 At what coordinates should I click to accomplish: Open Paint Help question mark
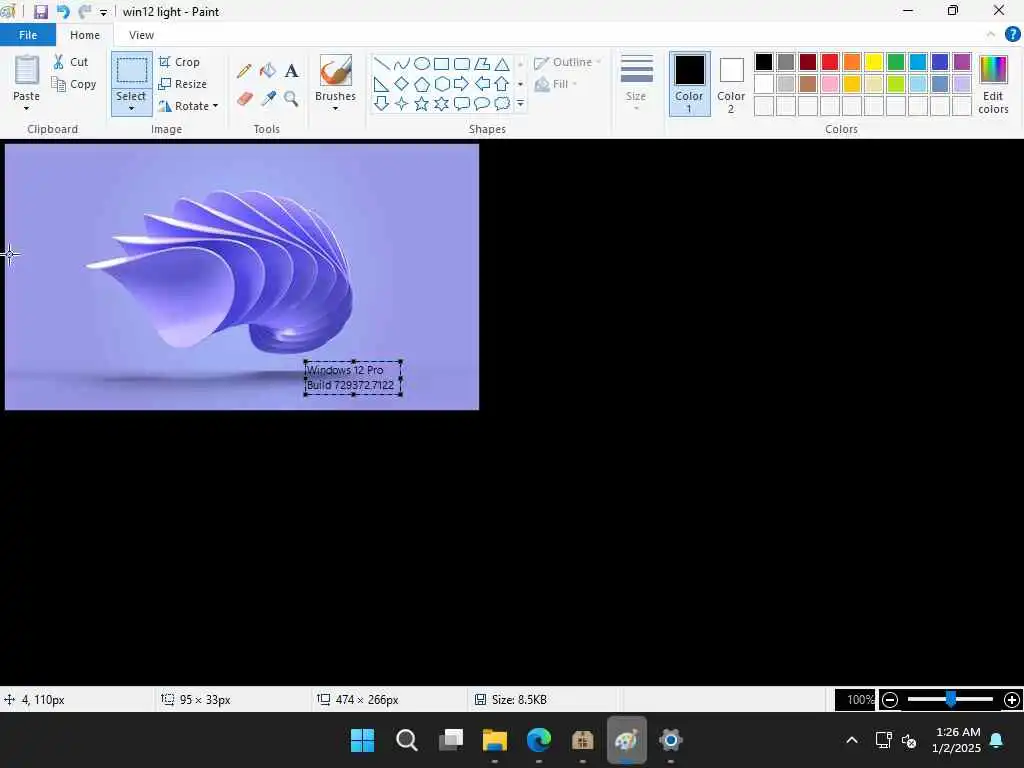coord(1012,35)
